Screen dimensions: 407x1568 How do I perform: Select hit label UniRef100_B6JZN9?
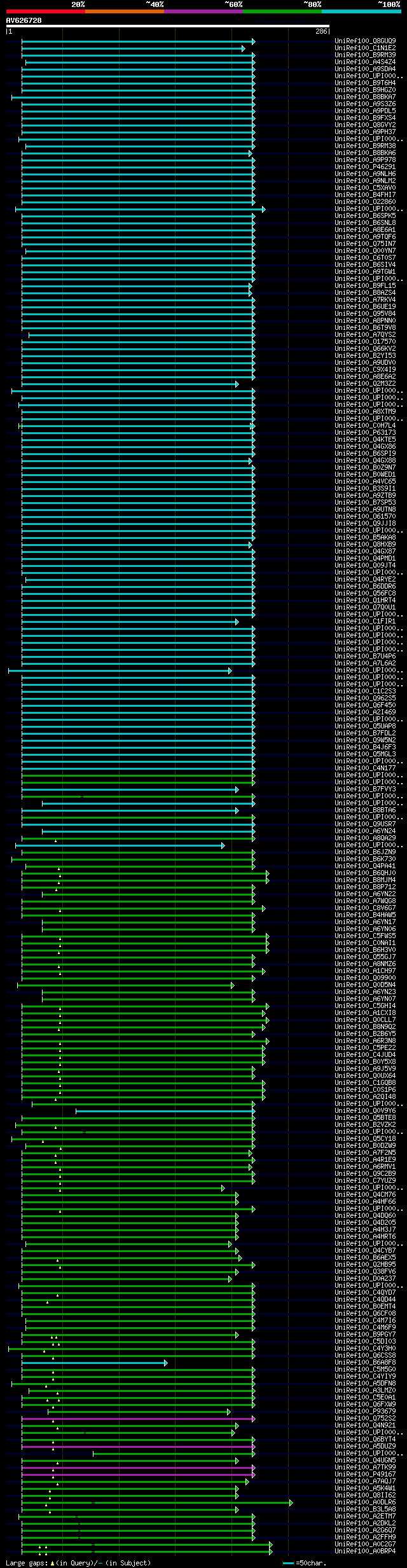365,852
